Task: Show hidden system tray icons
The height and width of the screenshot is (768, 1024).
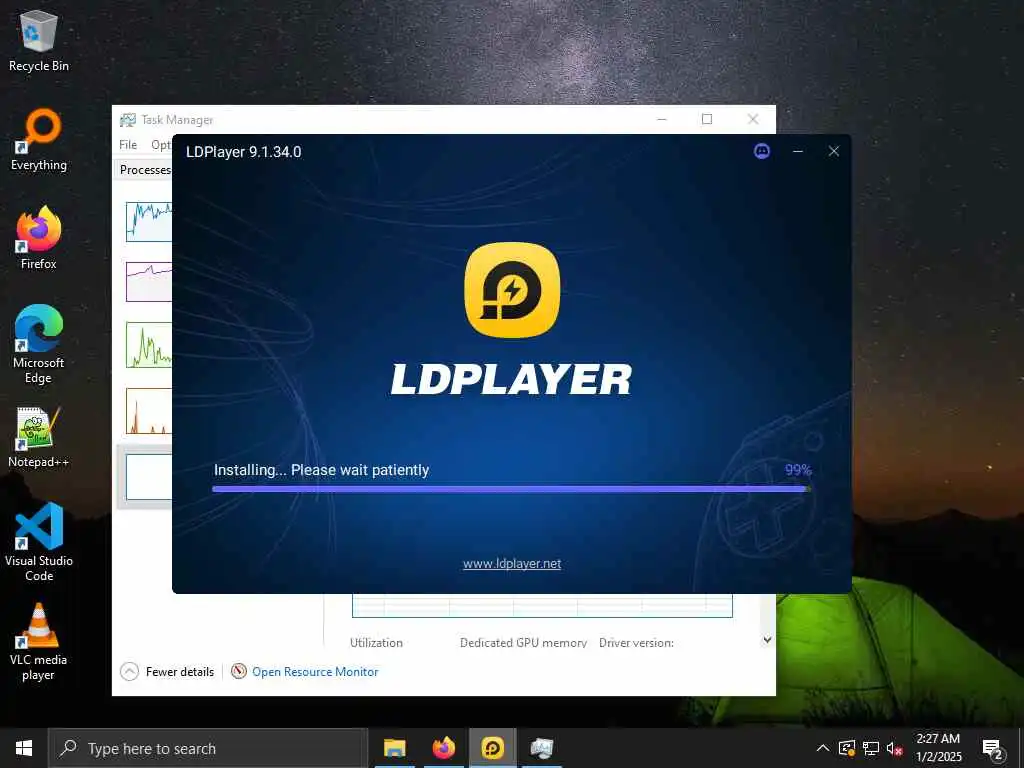Action: click(823, 748)
